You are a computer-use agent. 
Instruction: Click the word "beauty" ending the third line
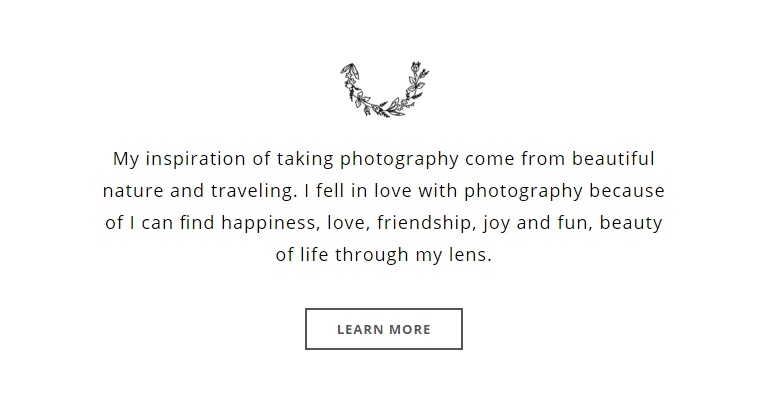[630, 223]
